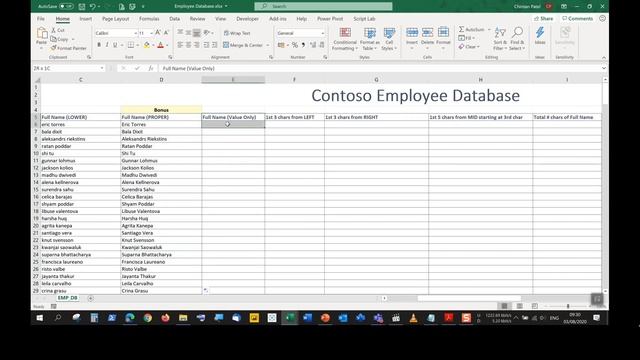The width and height of the screenshot is (640, 360).
Task: Open Format as Table gallery
Action: 370,39
